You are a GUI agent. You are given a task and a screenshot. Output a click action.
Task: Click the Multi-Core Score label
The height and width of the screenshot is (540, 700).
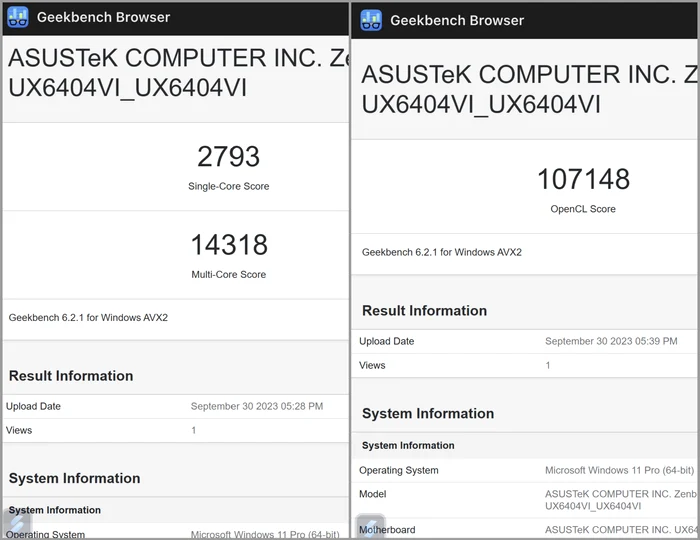229,274
